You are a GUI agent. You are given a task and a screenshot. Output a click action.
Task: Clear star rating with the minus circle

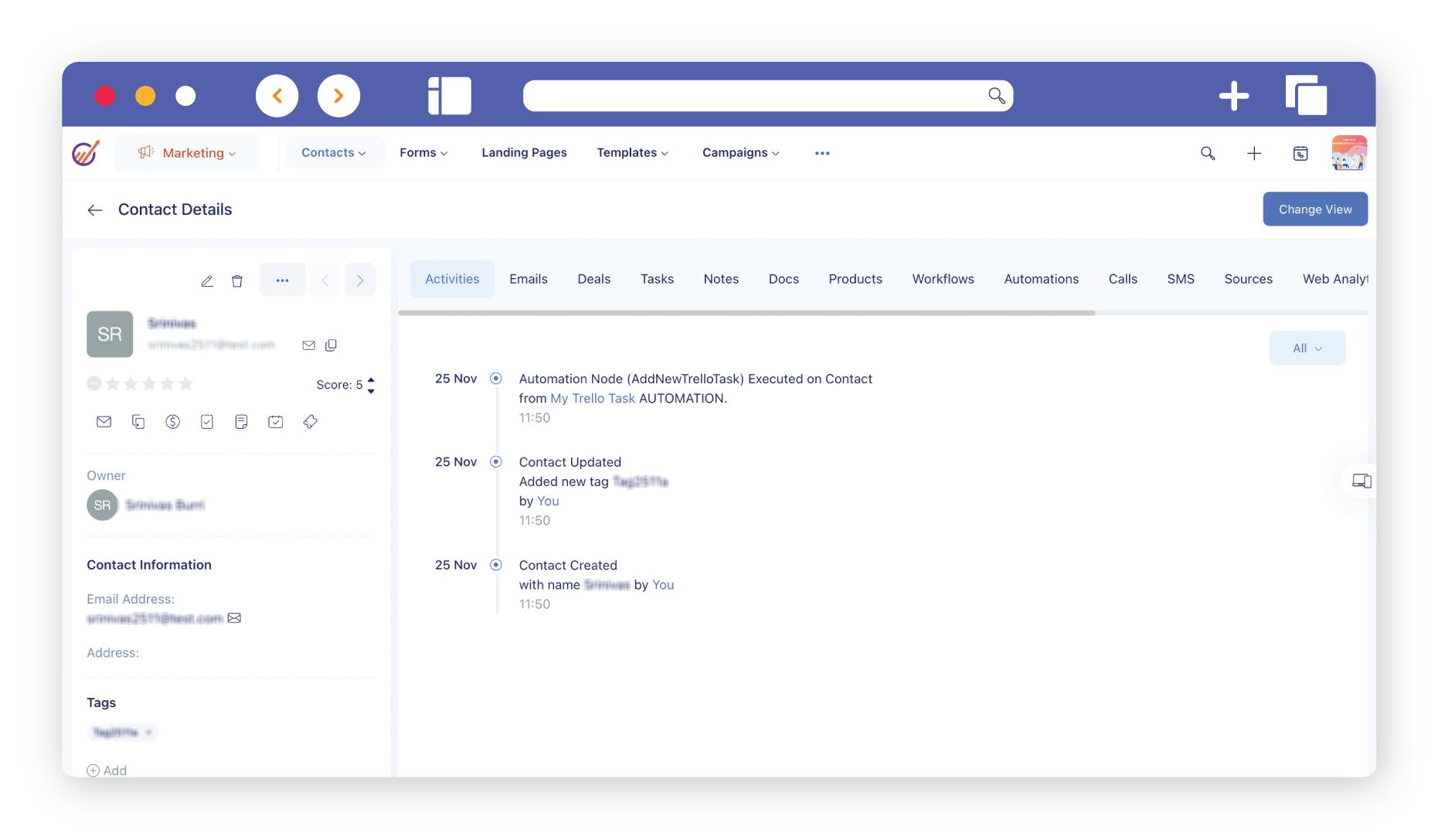[93, 383]
